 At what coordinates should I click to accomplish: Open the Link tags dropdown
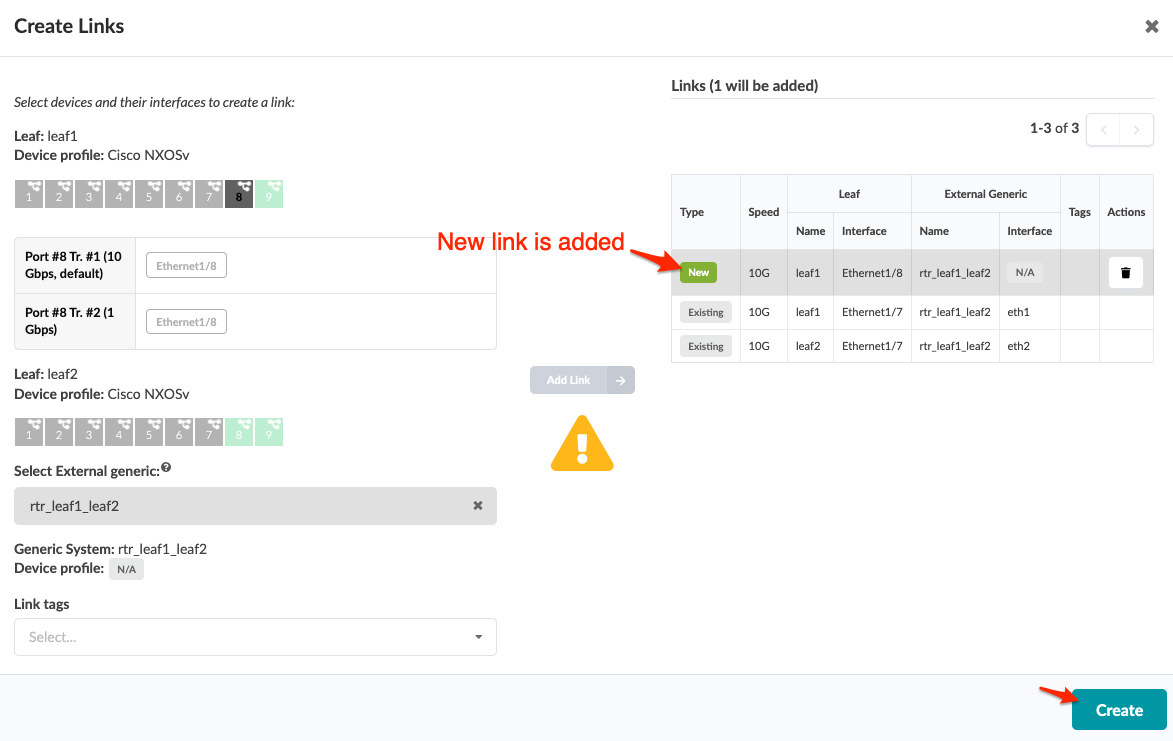(255, 637)
